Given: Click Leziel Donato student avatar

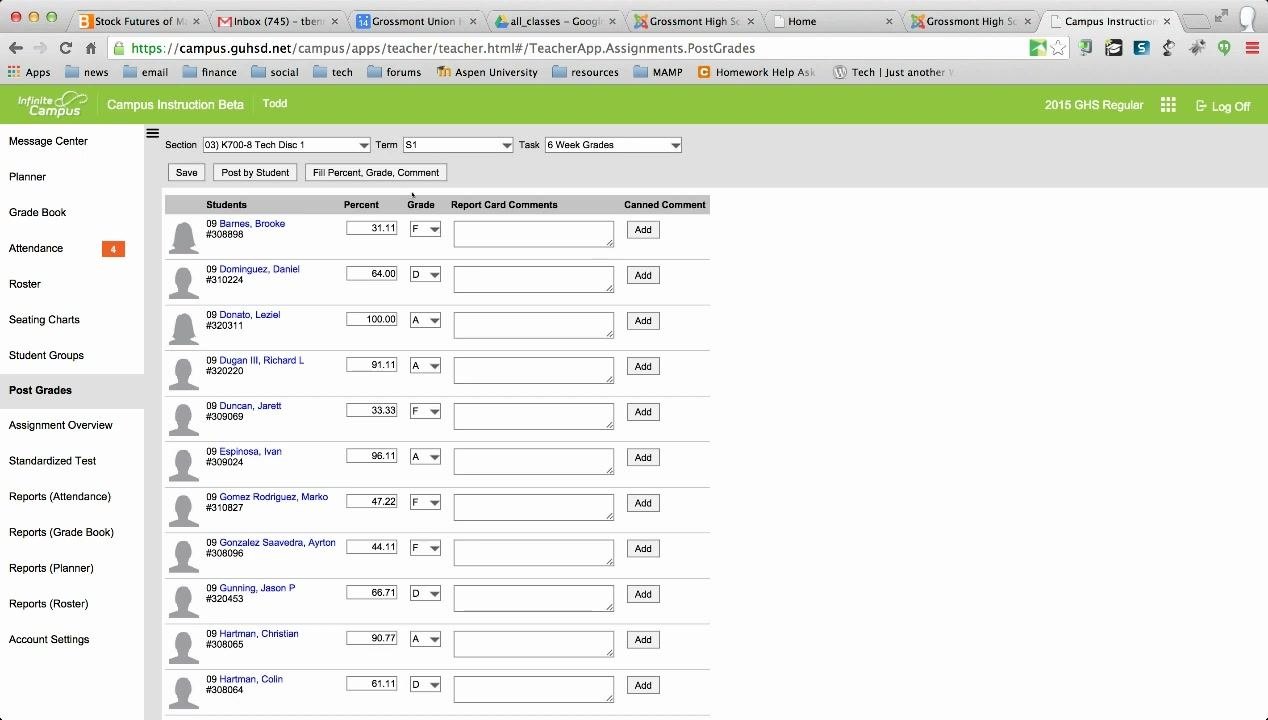Looking at the screenshot, I should coord(183,328).
